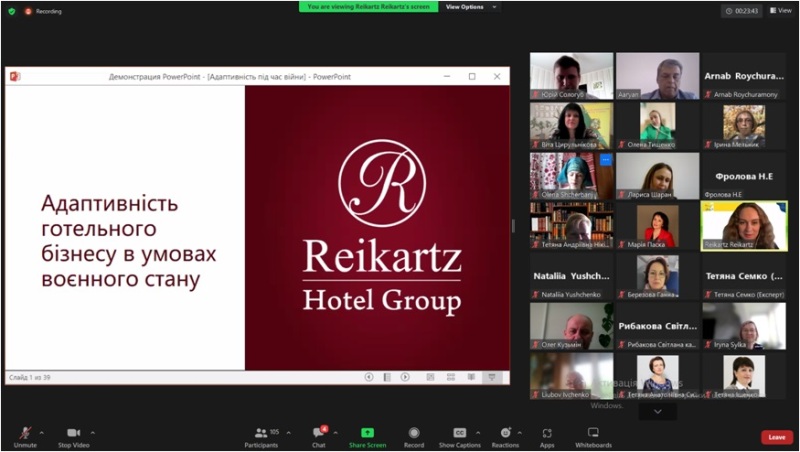Viewport: 800px width, 452px height.
Task: Go to the next PowerPoint slide arrow
Action: click(x=405, y=377)
